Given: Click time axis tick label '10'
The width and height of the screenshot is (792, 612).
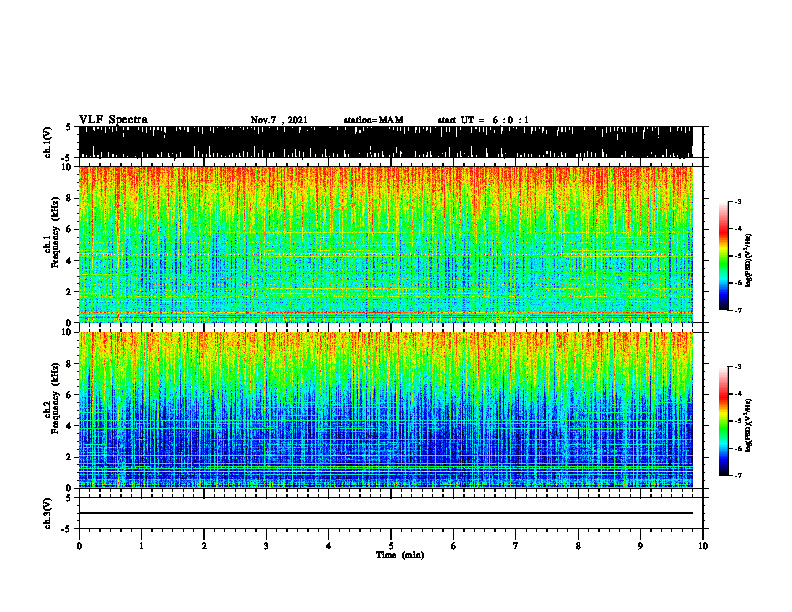Looking at the screenshot, I should (x=703, y=546).
